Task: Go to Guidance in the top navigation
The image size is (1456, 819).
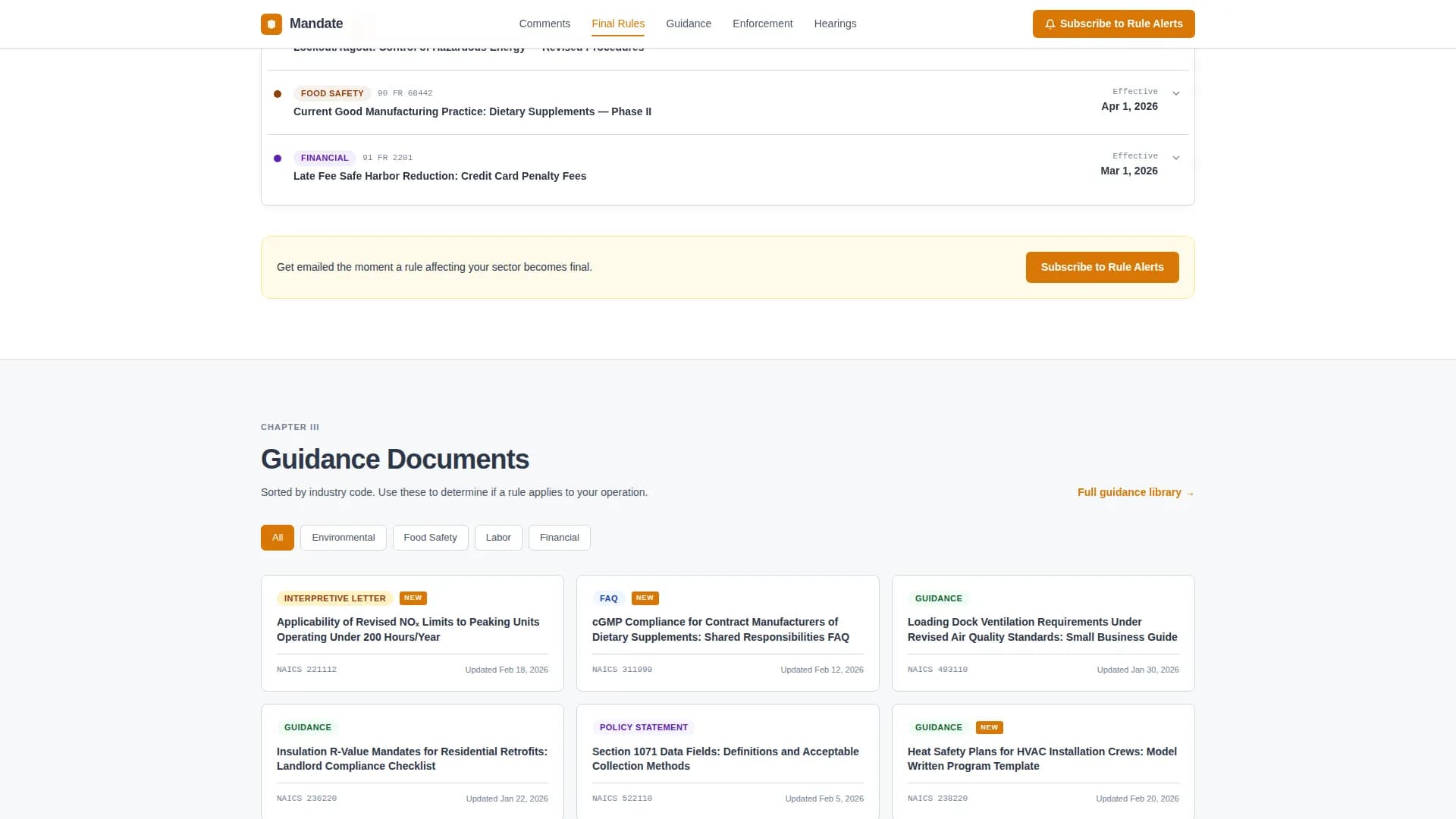Action: pos(689,24)
